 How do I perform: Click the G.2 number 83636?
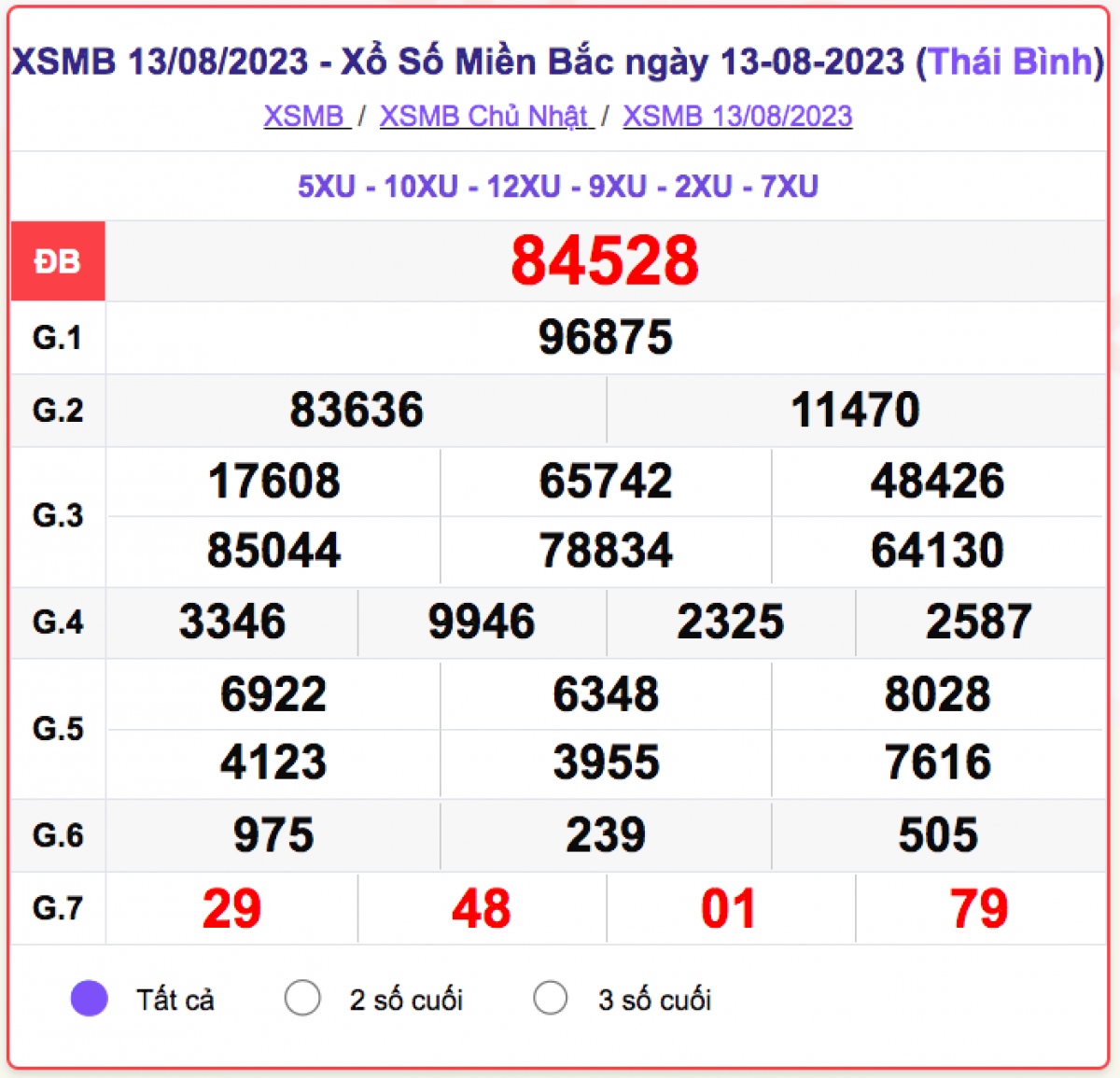pos(357,410)
